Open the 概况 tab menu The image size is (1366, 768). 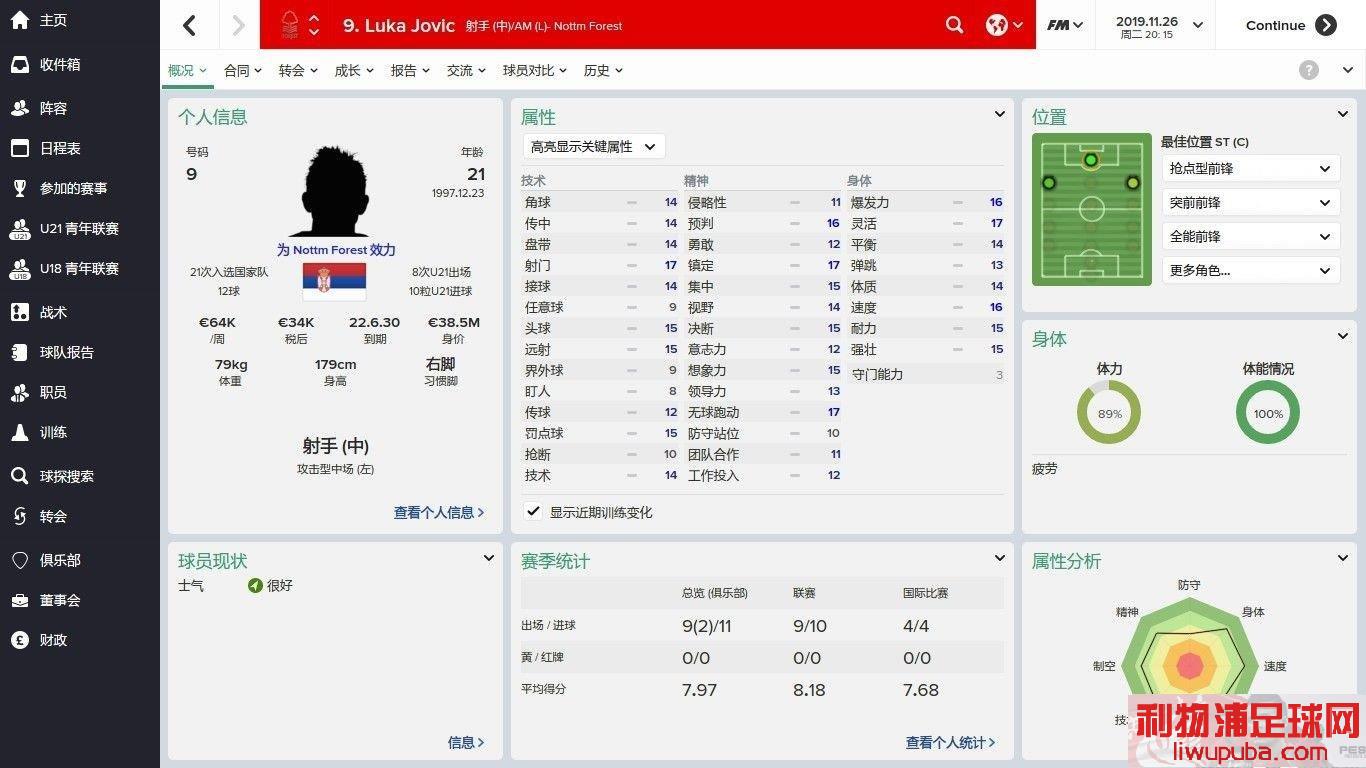pos(187,70)
